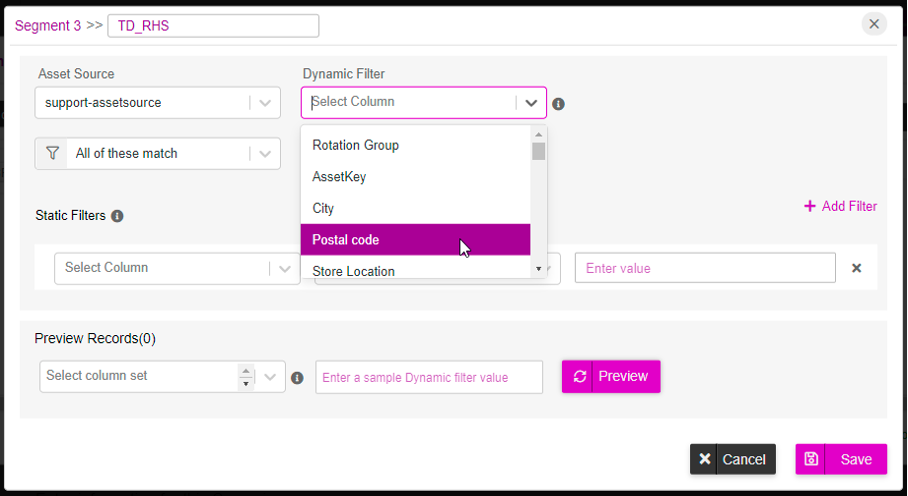Viewport: 908px width, 496px height.
Task: Click the refresh icon on Preview button
Action: (579, 377)
